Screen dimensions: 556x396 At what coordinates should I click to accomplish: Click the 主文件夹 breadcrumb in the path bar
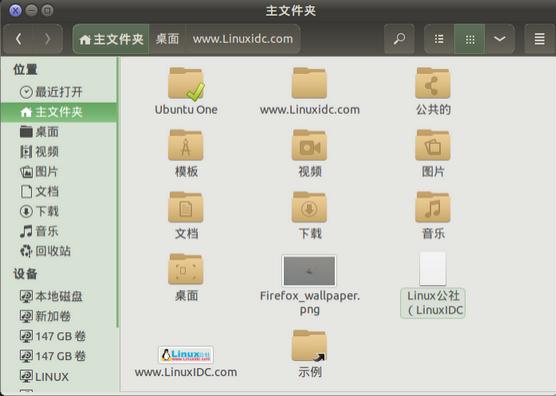click(x=111, y=39)
